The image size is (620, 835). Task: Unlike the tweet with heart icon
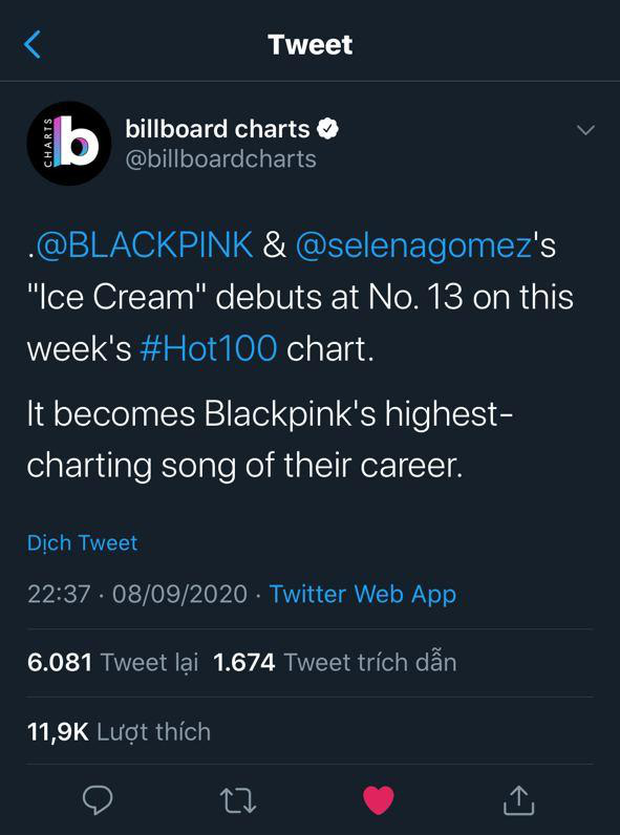(378, 799)
